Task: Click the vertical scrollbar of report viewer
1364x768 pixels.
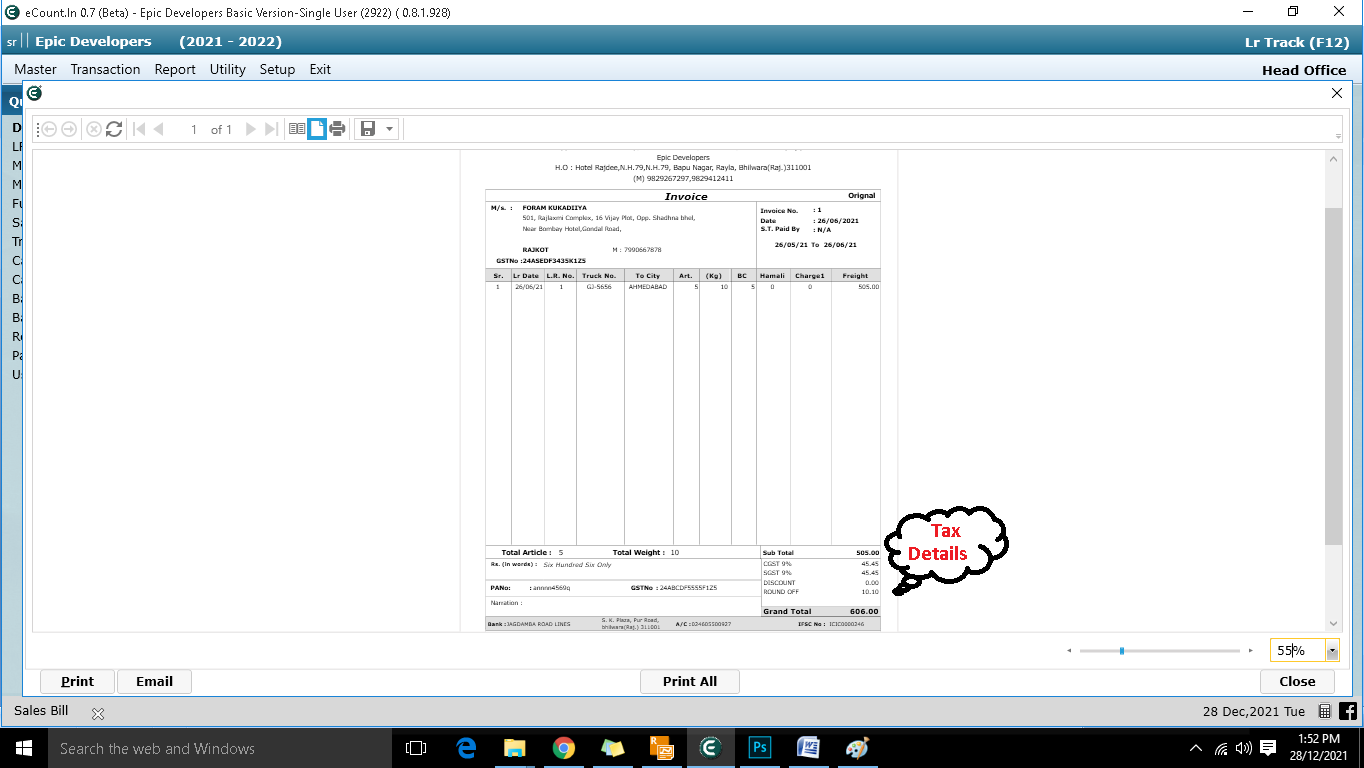Action: (1333, 377)
